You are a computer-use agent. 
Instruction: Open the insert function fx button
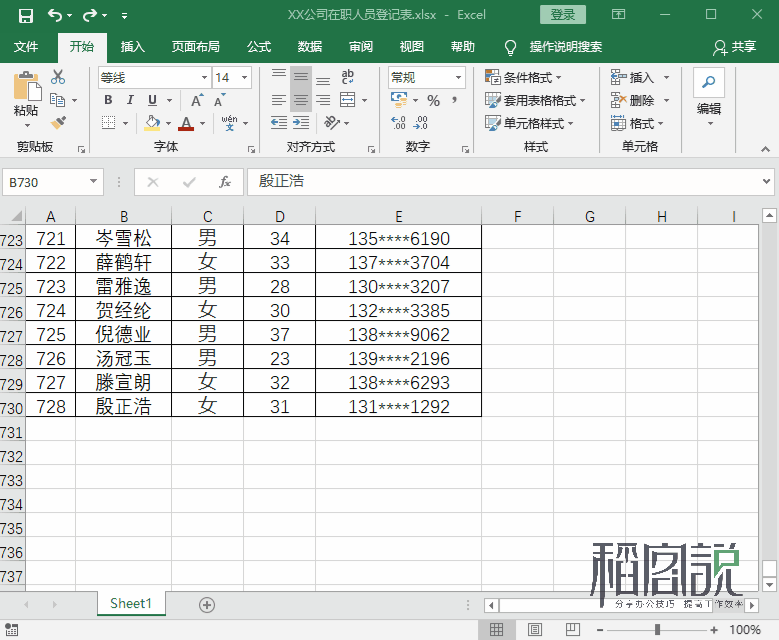point(225,182)
